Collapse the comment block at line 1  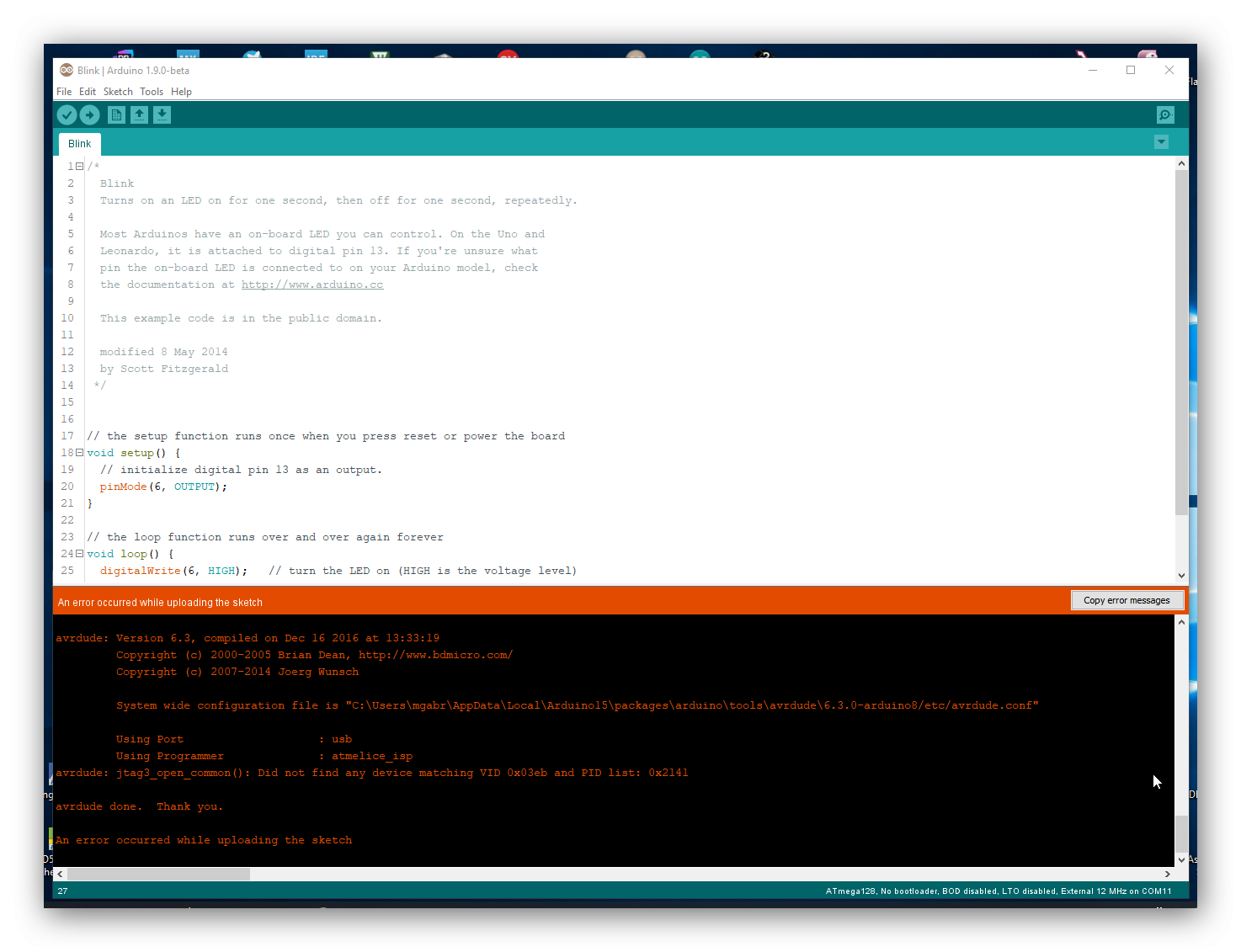point(80,167)
